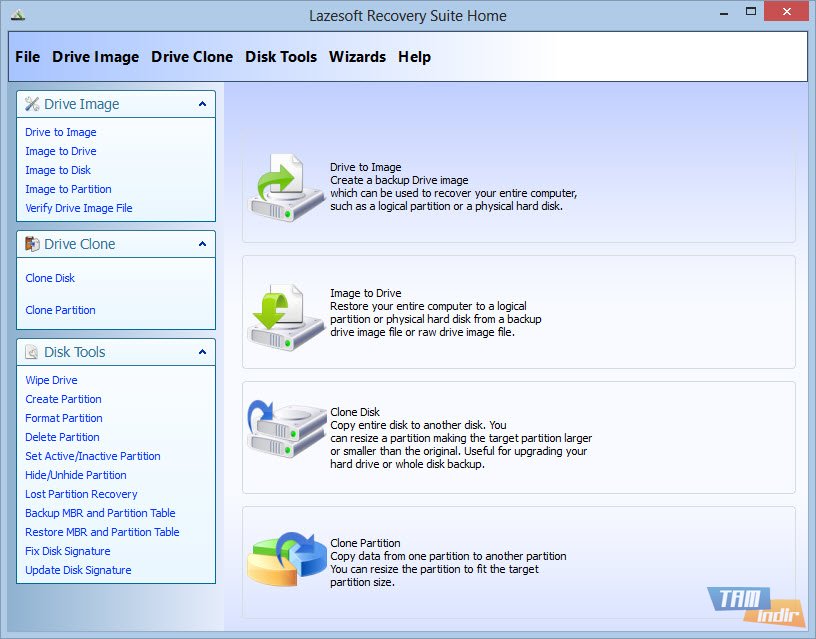Collapse the Drive Clone sidebar panel
Screen dimensions: 816x639
204,244
